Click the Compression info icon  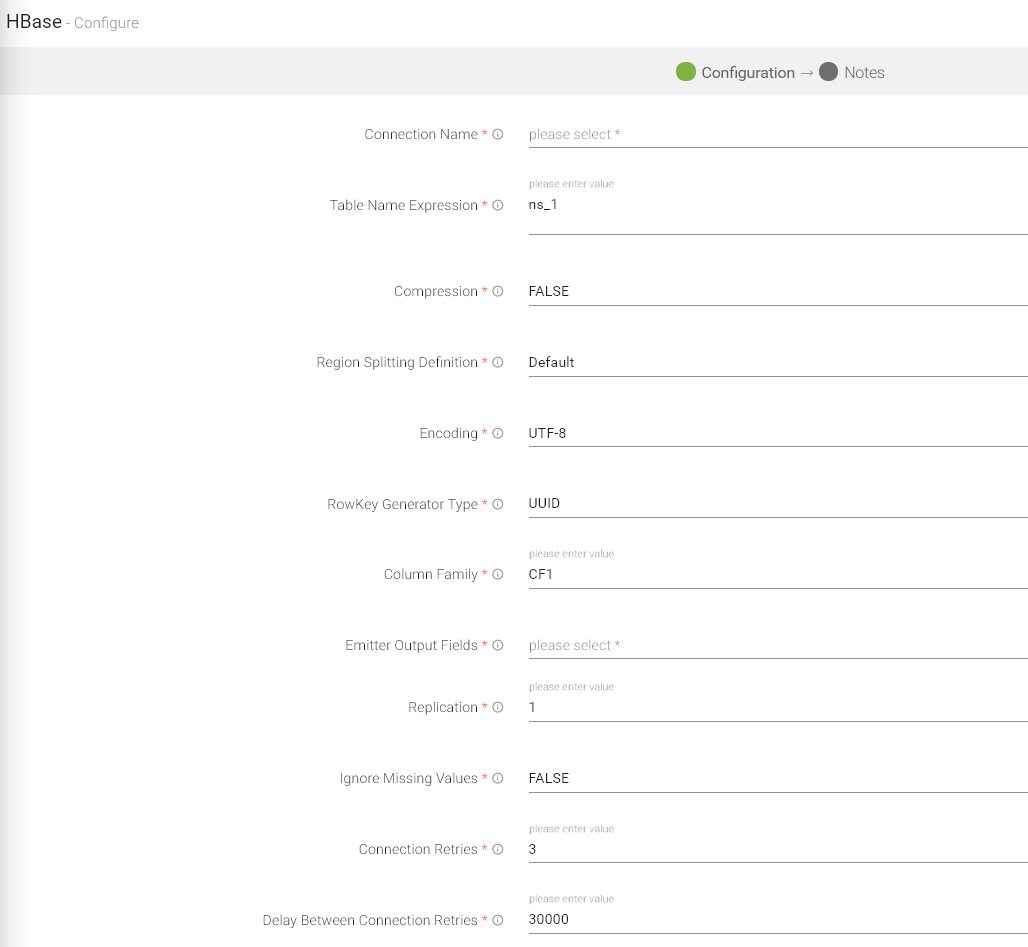pyautogui.click(x=498, y=292)
